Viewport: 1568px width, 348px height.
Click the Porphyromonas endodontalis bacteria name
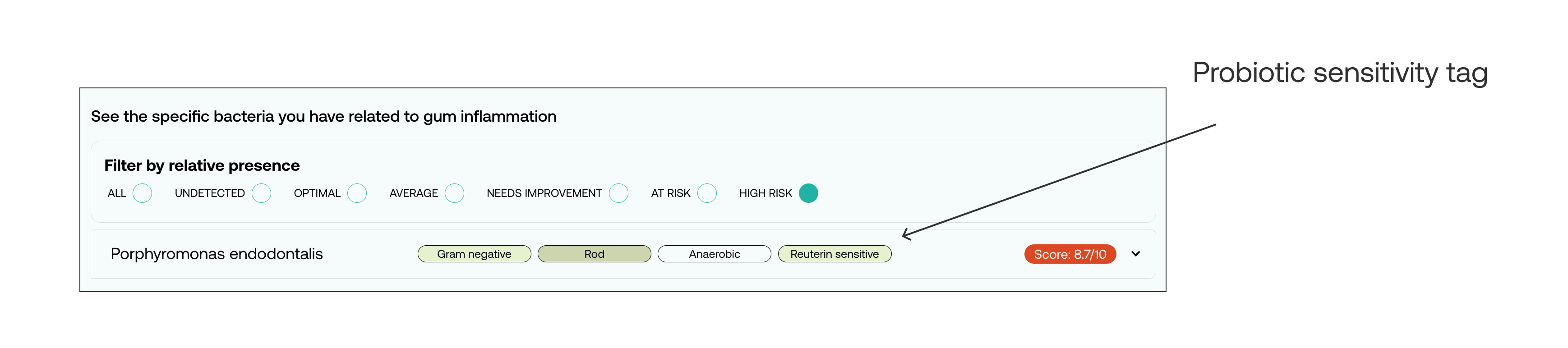coord(217,254)
